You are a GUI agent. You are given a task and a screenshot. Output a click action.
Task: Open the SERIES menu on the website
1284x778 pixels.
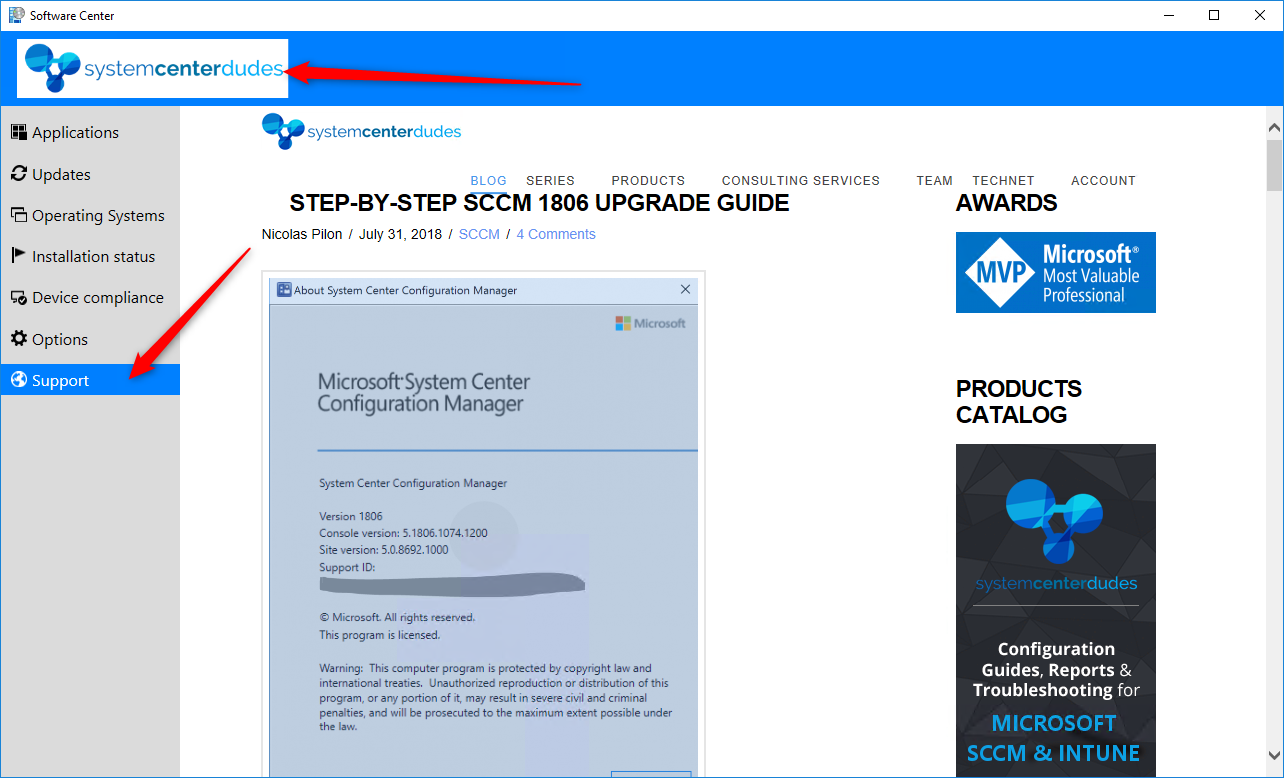click(x=551, y=181)
